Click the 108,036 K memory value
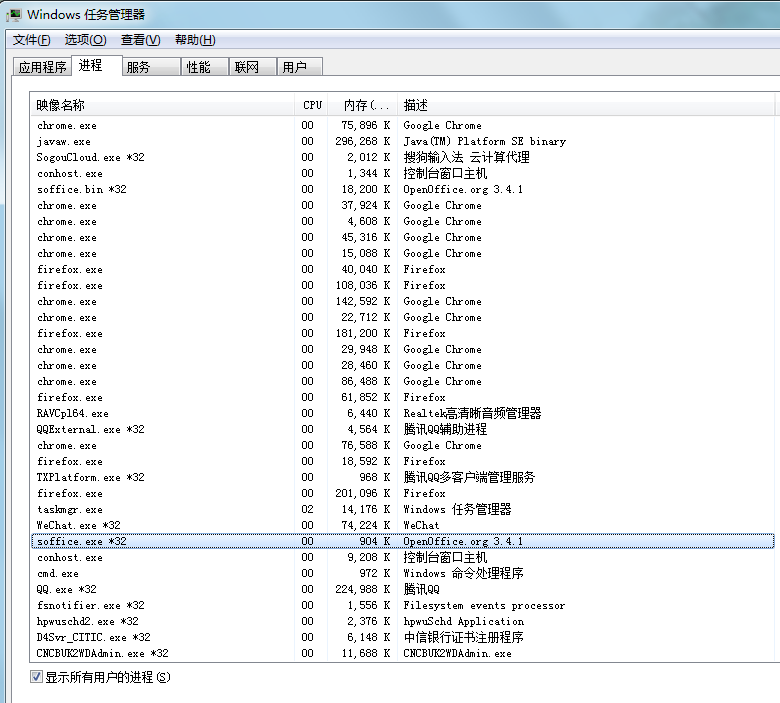Image resolution: width=780 pixels, height=703 pixels. pyautogui.click(x=363, y=285)
